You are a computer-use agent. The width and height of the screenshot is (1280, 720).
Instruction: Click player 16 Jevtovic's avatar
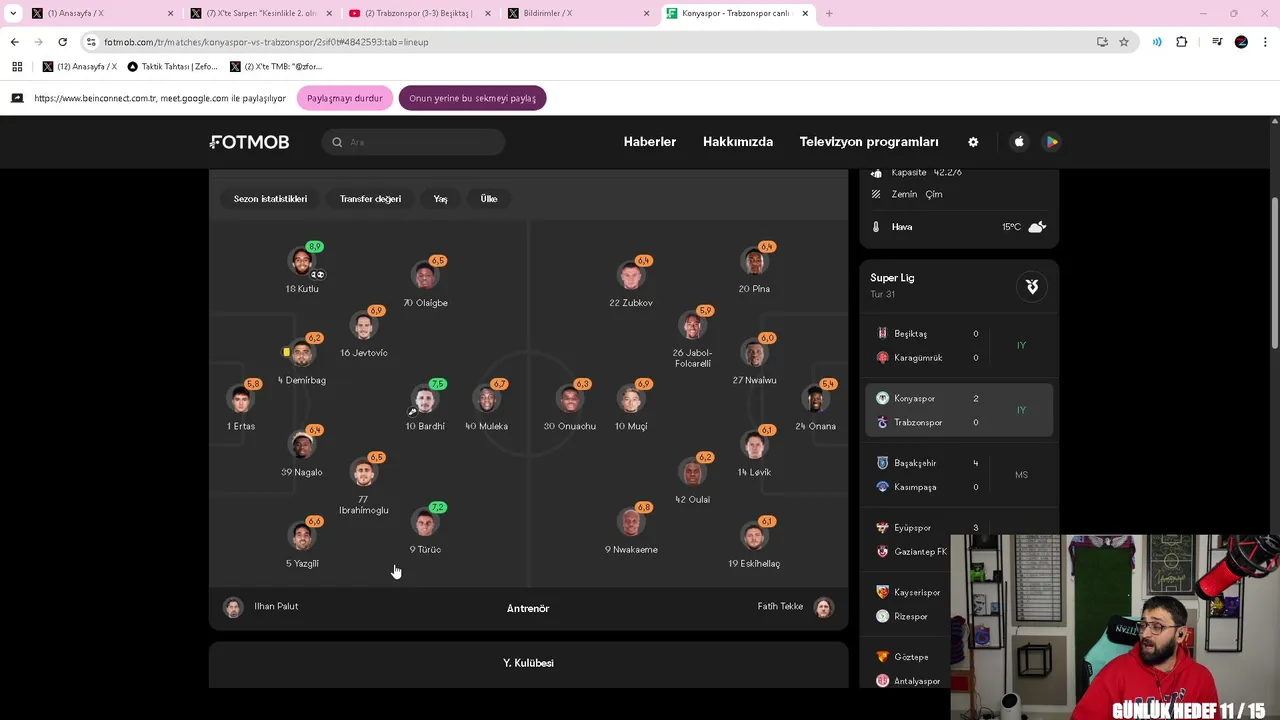(364, 326)
